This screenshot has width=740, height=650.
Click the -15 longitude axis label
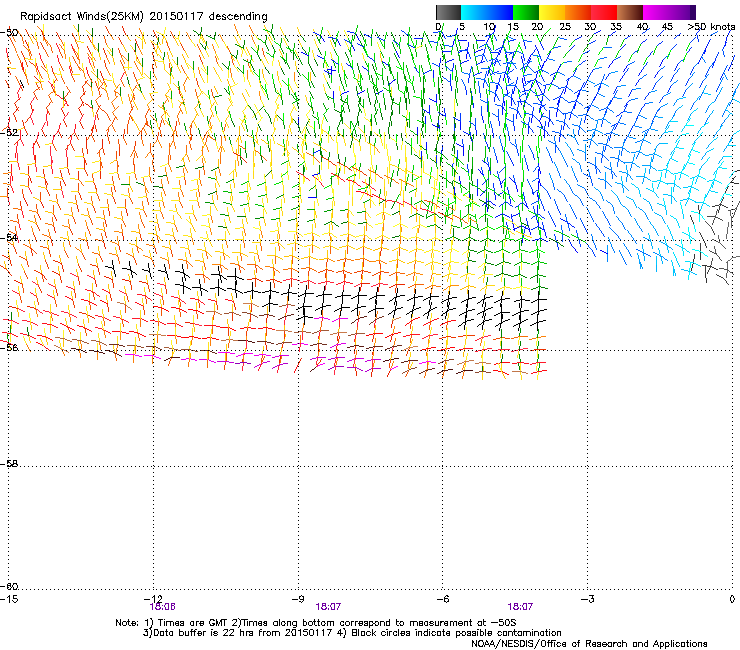click(x=9, y=599)
